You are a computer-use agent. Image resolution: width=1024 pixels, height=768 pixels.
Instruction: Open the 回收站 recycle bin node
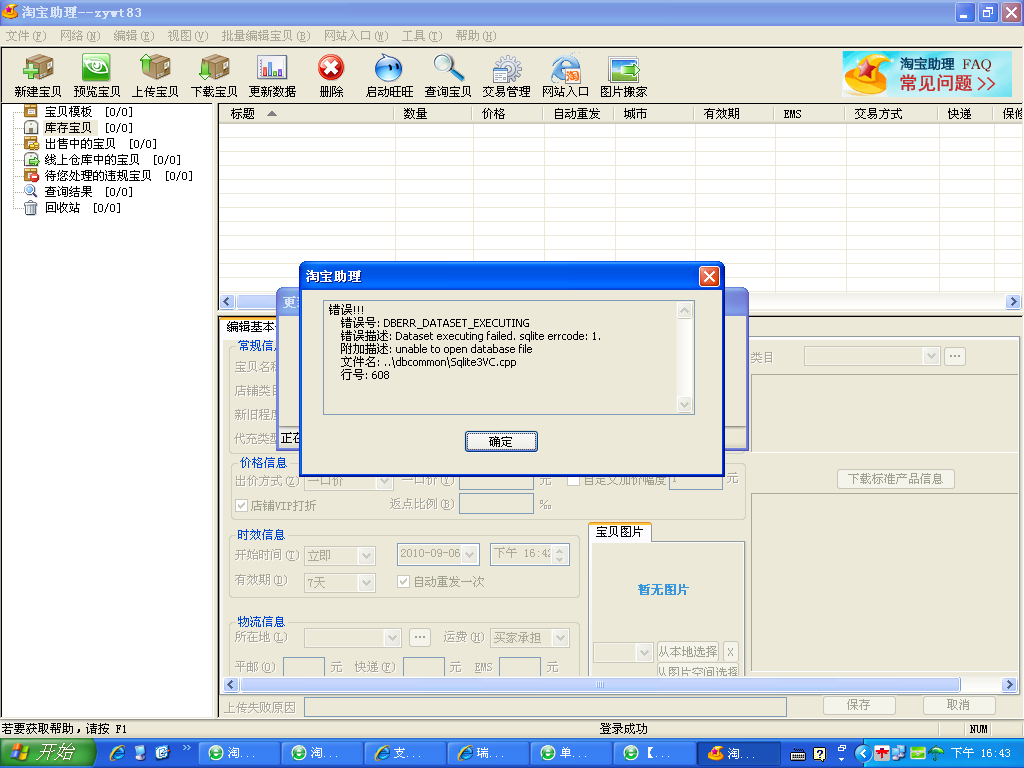point(62,208)
